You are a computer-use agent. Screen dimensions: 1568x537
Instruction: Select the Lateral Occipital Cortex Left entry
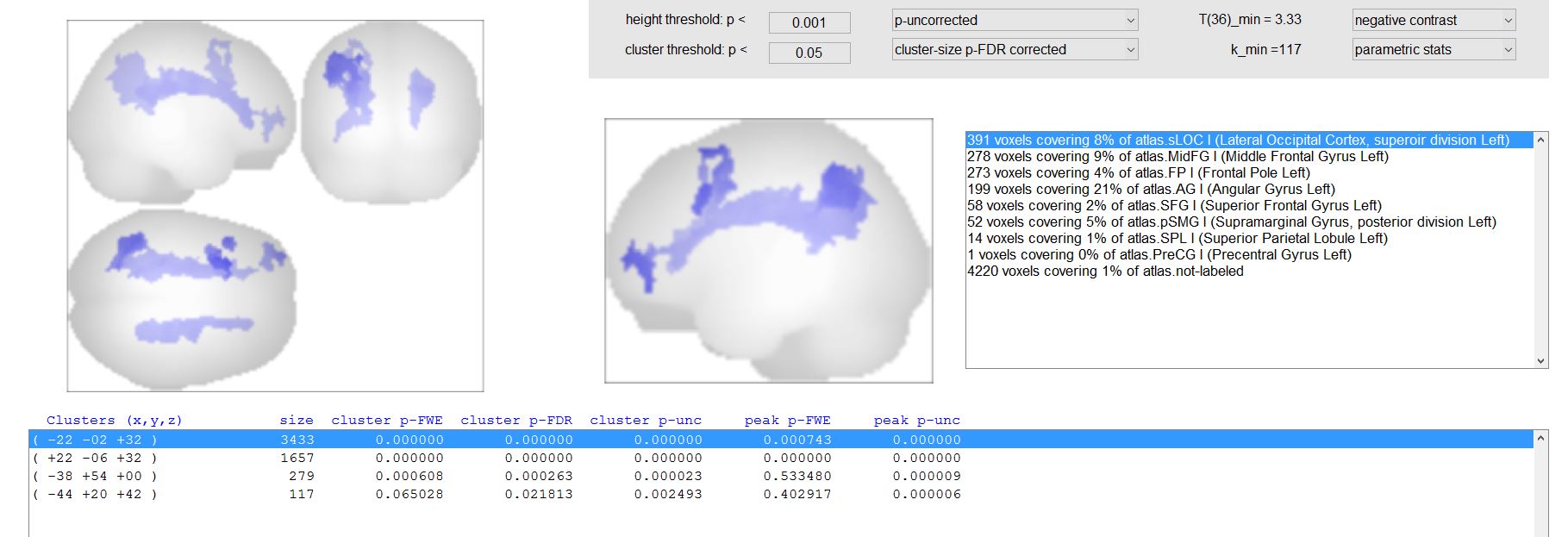tap(1237, 140)
